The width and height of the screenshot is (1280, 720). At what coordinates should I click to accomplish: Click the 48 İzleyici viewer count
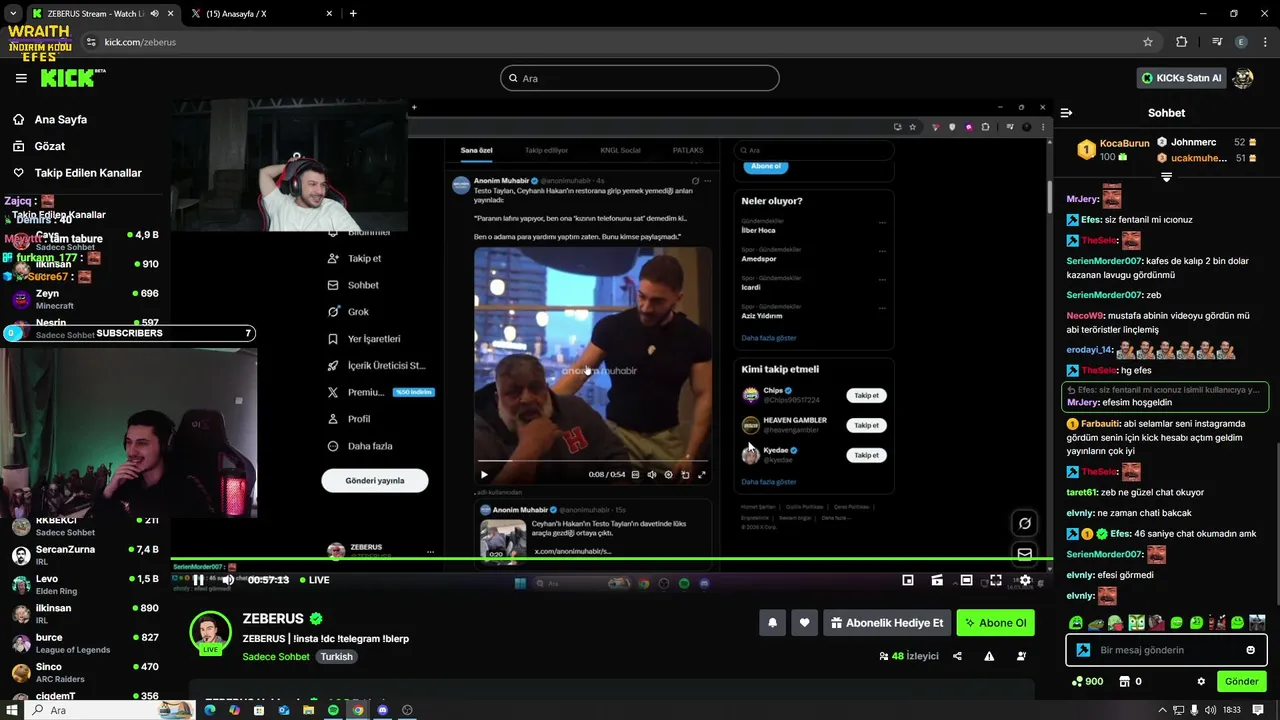coord(908,657)
